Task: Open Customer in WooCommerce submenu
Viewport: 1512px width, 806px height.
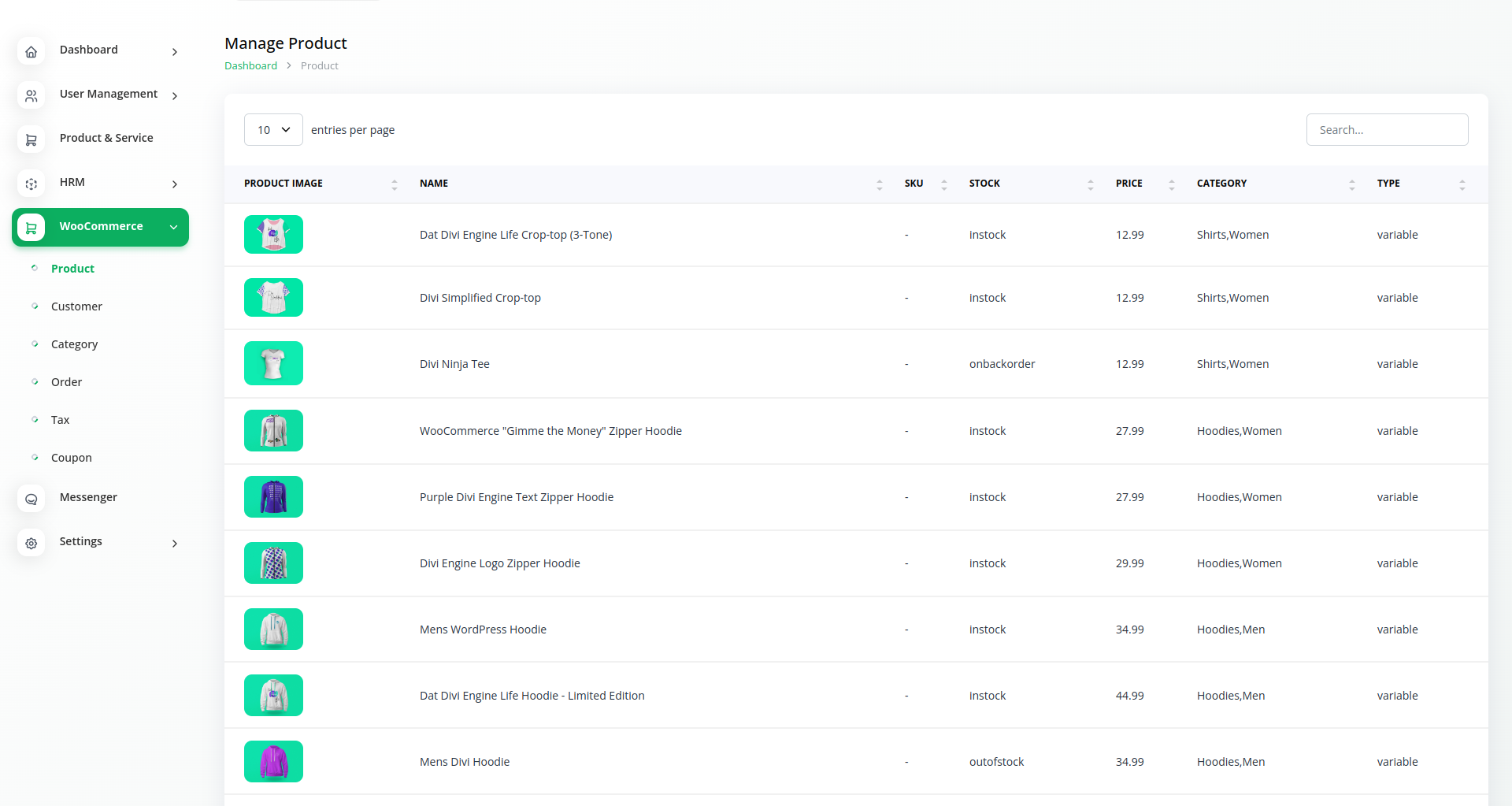Action: (x=76, y=306)
